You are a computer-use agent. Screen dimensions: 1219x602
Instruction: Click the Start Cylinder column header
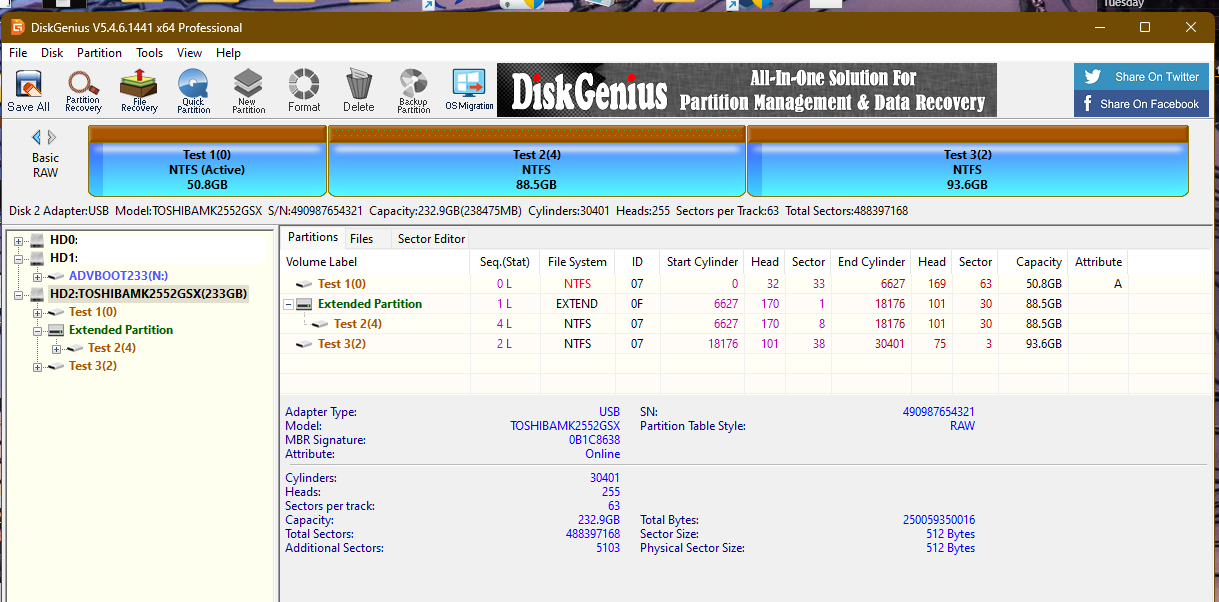coord(703,262)
